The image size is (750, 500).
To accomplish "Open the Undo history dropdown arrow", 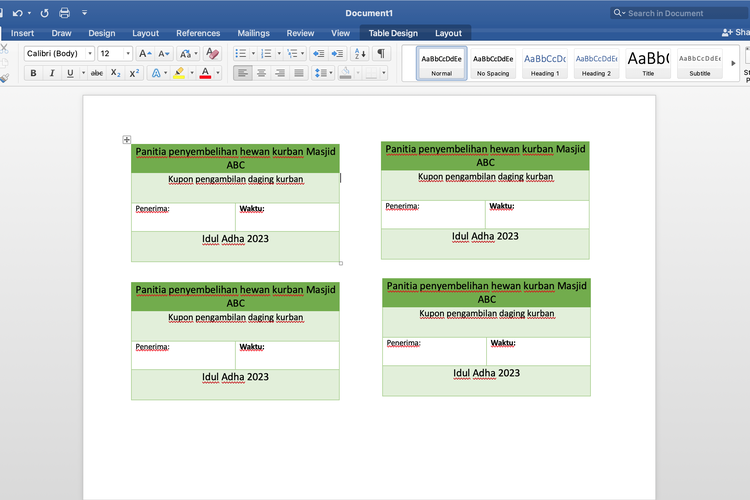I will (x=29, y=13).
